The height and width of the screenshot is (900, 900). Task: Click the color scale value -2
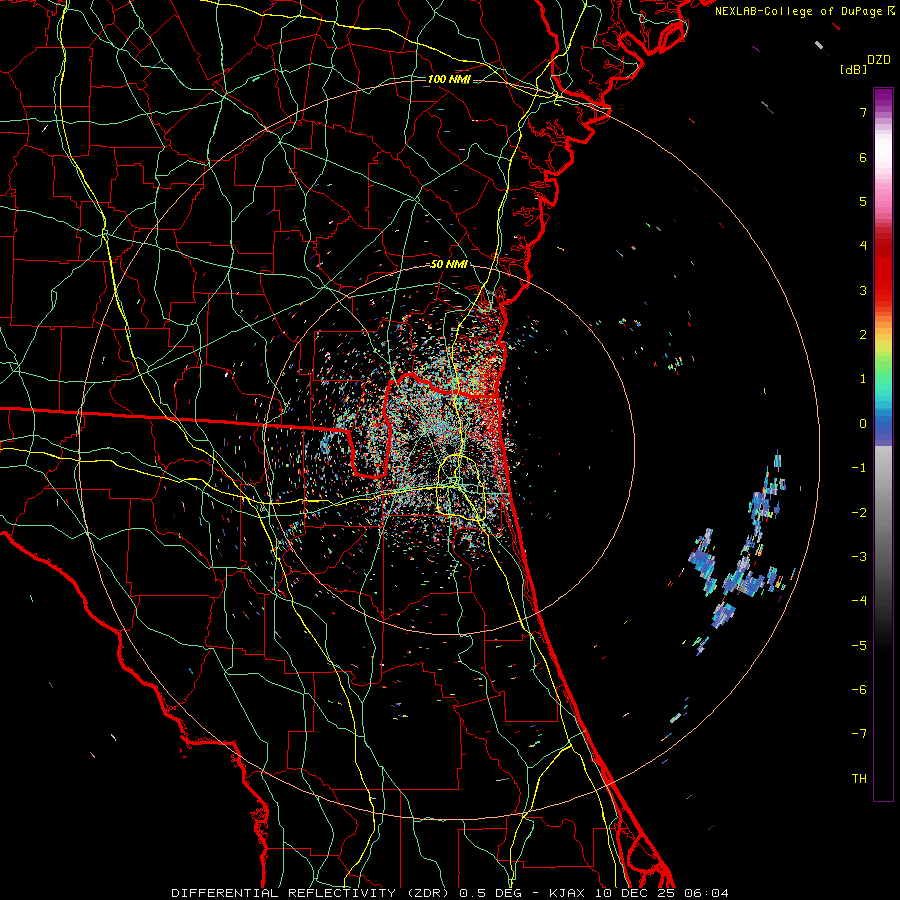(x=859, y=512)
